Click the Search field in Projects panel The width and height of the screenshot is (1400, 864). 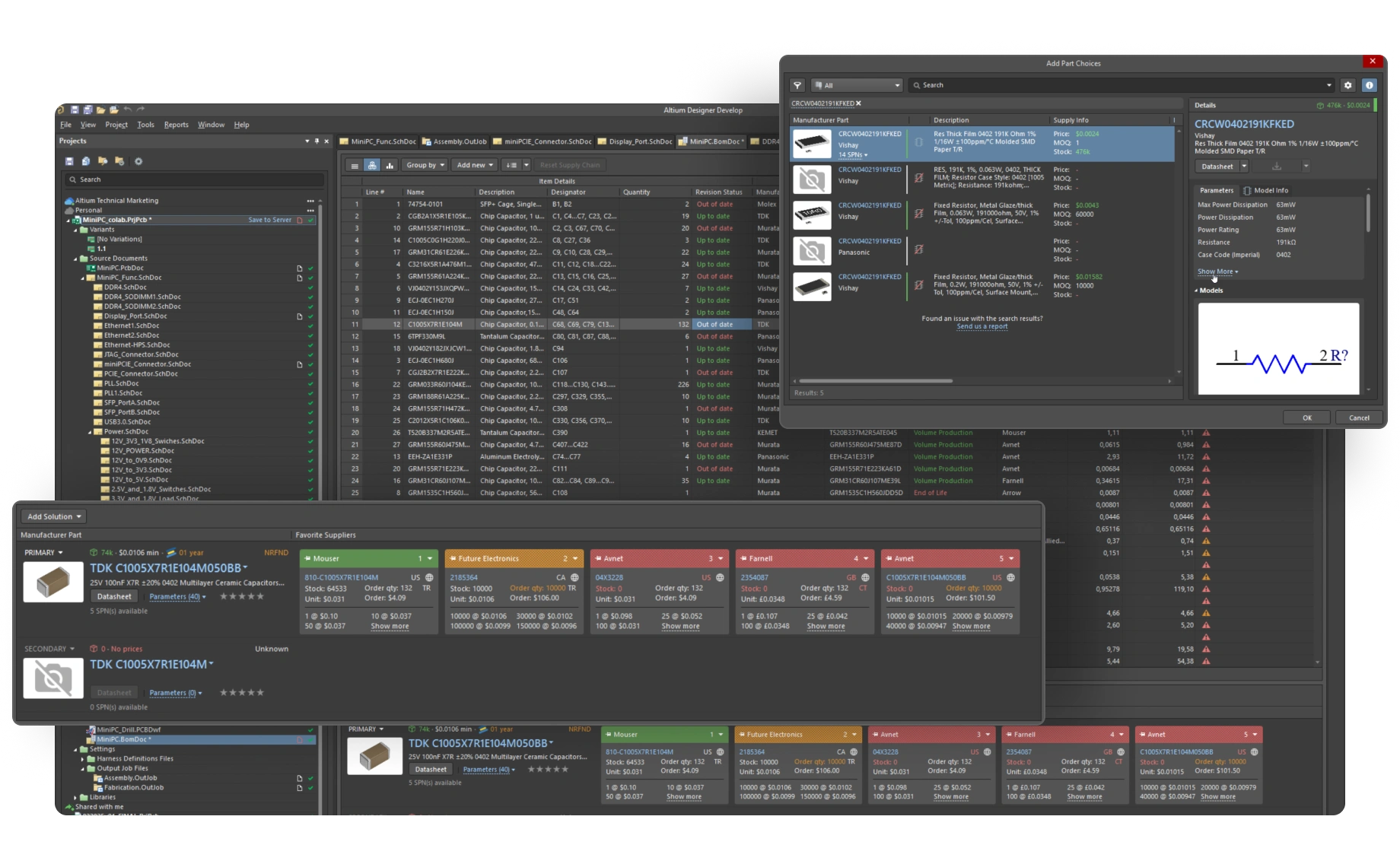(194, 179)
